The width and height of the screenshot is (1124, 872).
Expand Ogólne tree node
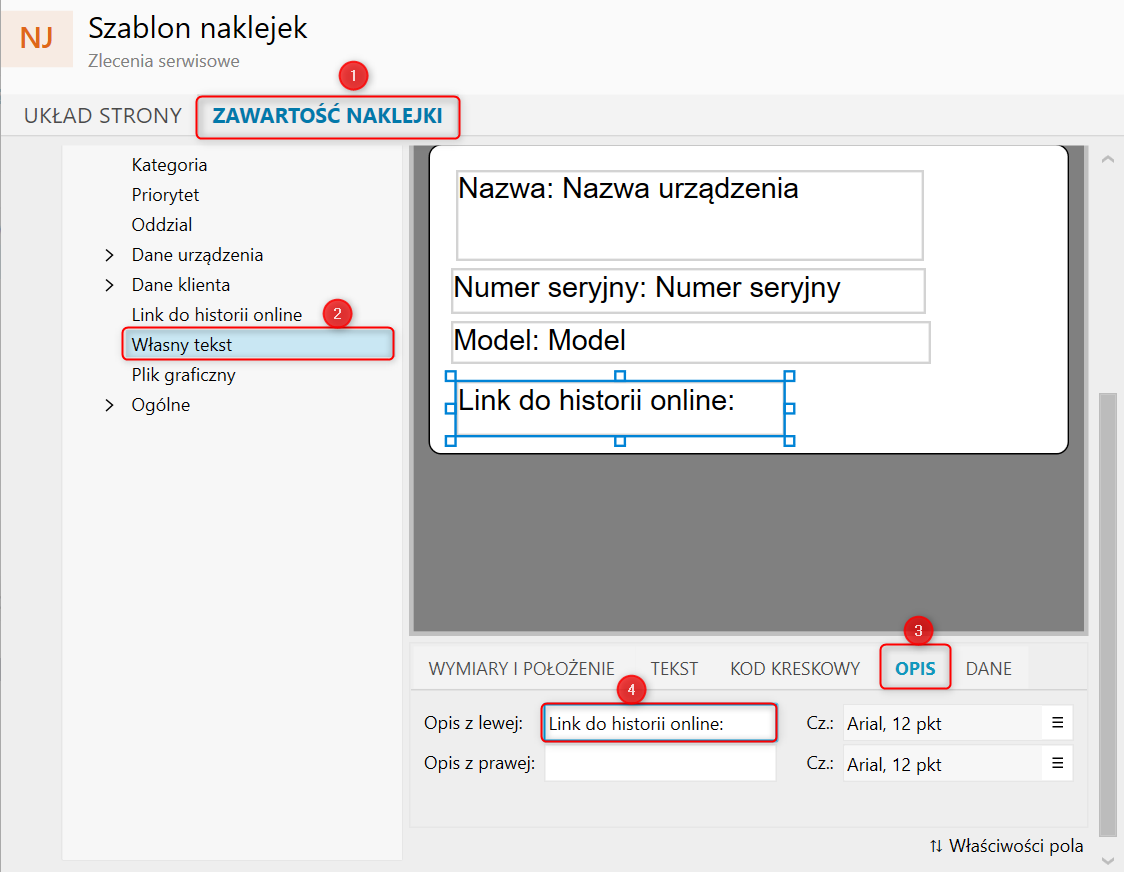point(109,405)
